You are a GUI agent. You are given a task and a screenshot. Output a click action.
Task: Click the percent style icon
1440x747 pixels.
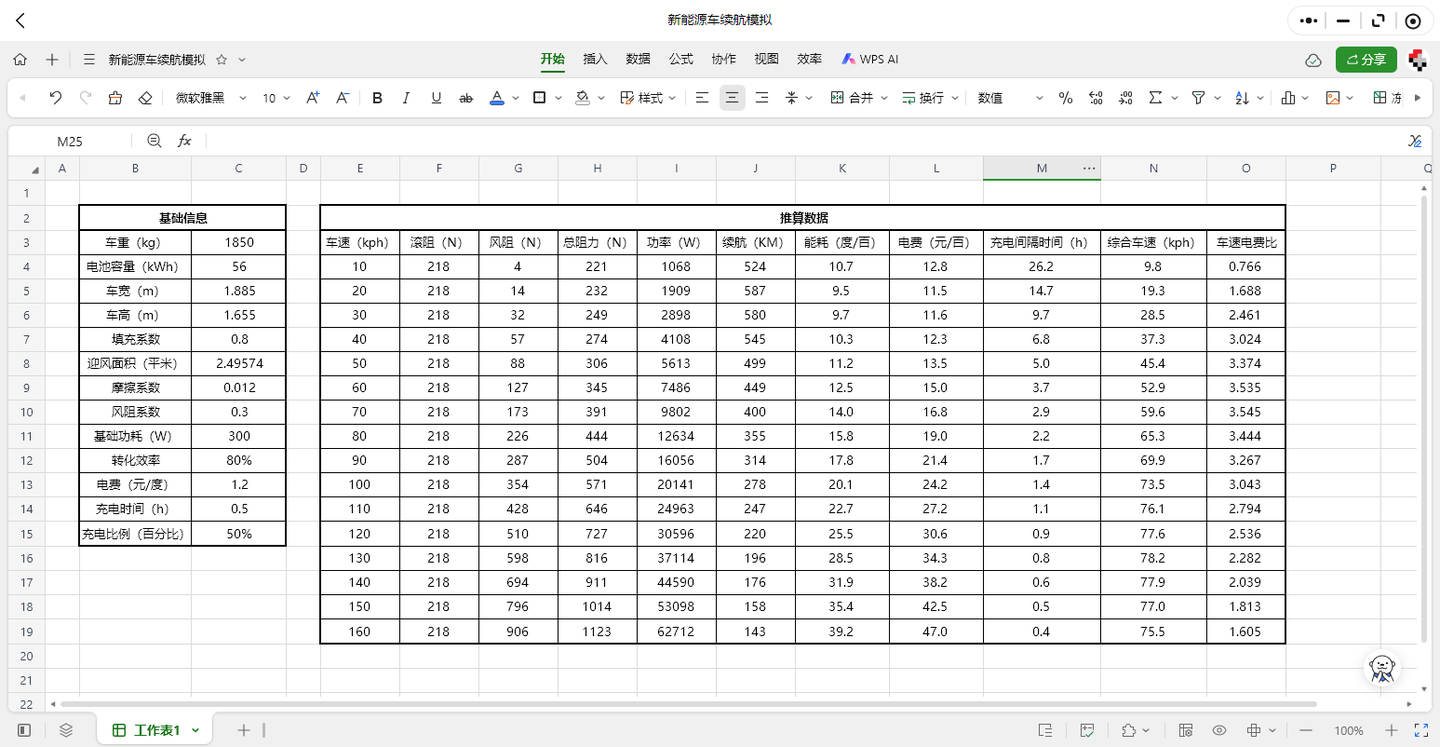click(x=1065, y=98)
